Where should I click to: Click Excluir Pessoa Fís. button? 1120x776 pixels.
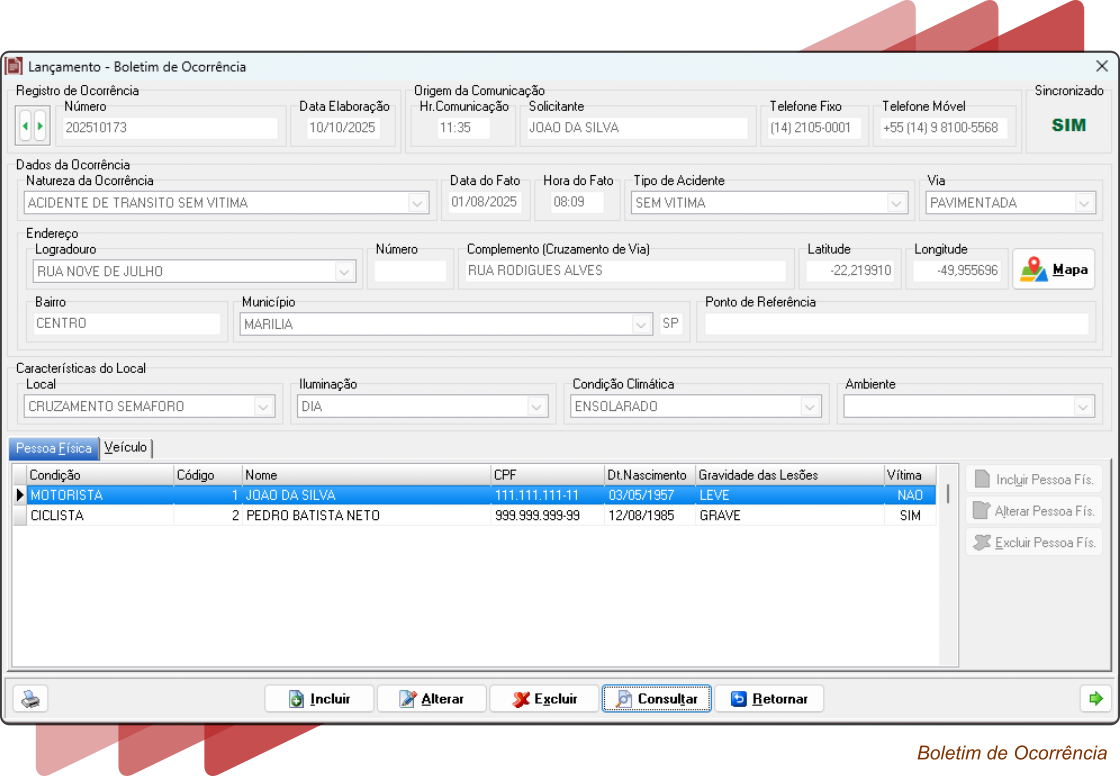pos(1034,543)
